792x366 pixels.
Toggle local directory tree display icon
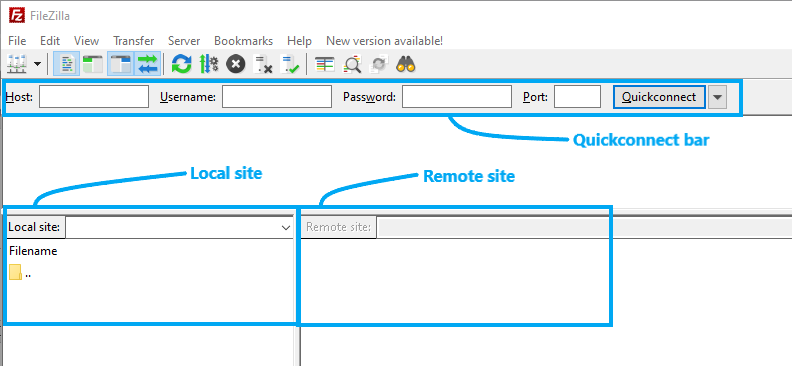coord(93,64)
